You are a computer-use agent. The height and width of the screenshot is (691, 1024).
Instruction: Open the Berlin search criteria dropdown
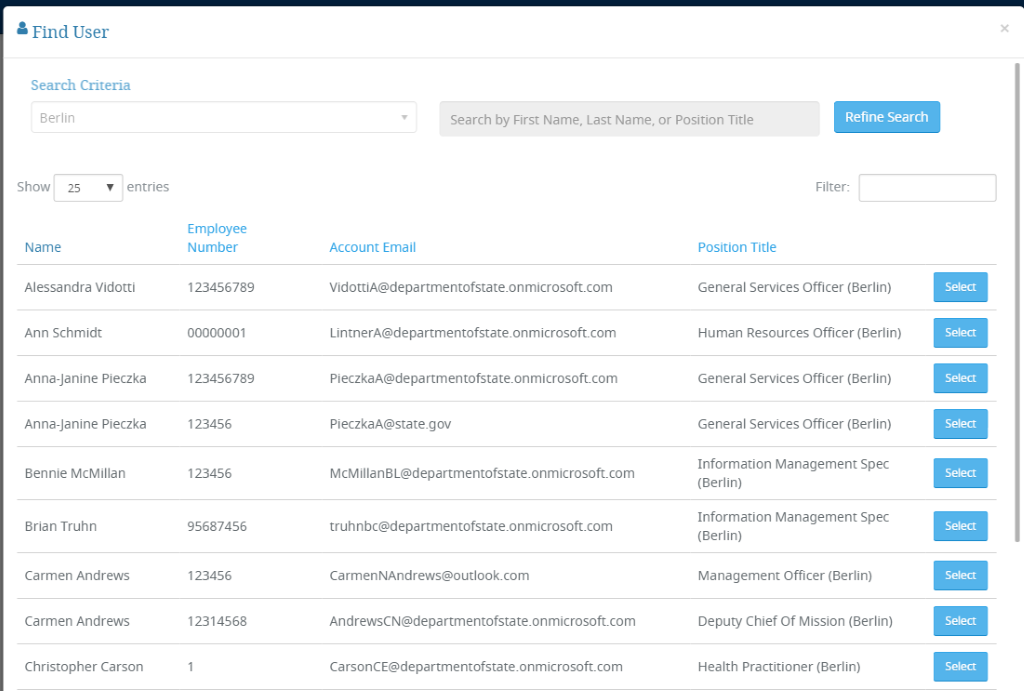[223, 118]
